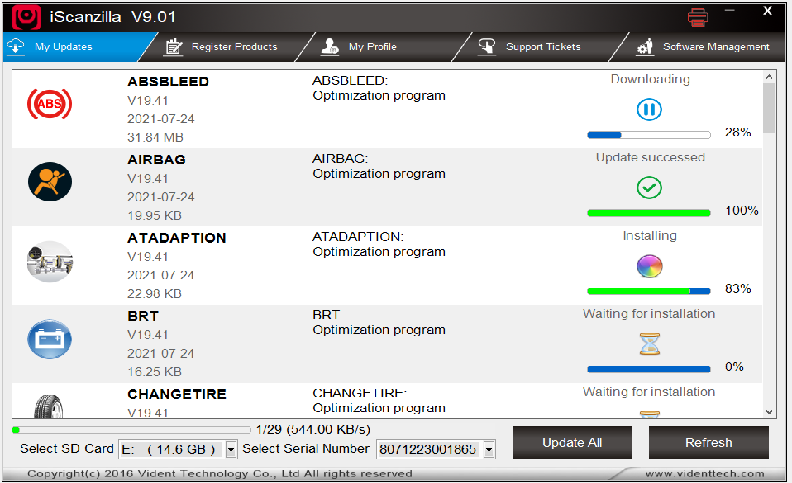Click the green AIRBAG update success checkmark
The image size is (792, 483).
click(x=649, y=187)
